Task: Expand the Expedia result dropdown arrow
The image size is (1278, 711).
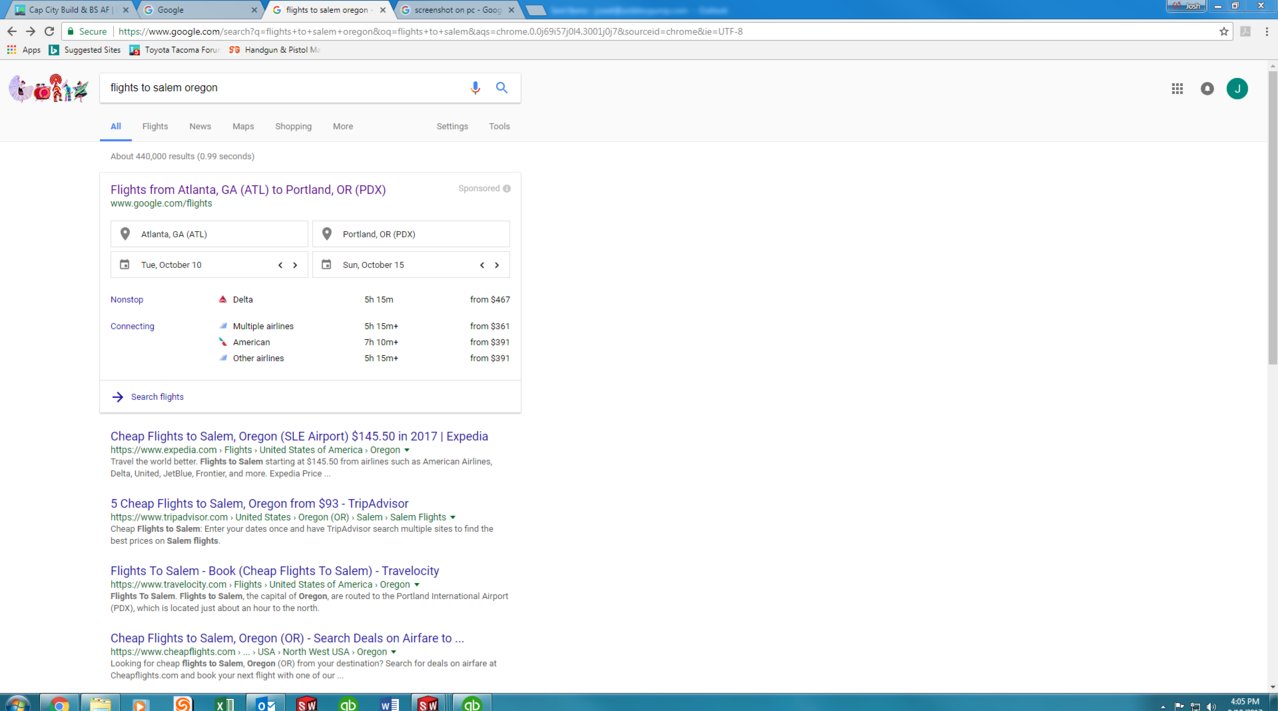Action: pyautogui.click(x=407, y=450)
